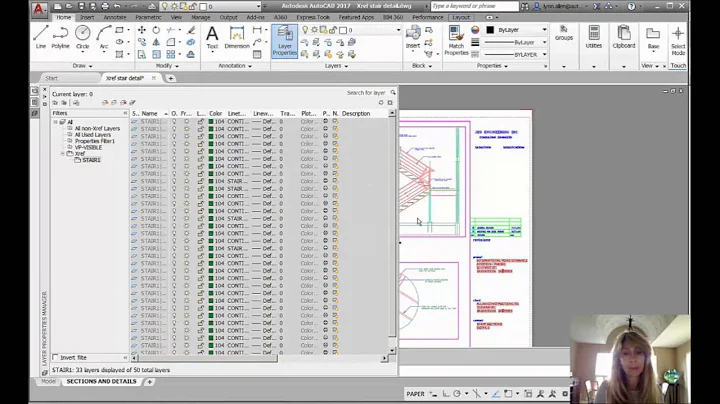Switch to the Insert ribbon tab
The width and height of the screenshot is (720, 404).
click(x=87, y=17)
